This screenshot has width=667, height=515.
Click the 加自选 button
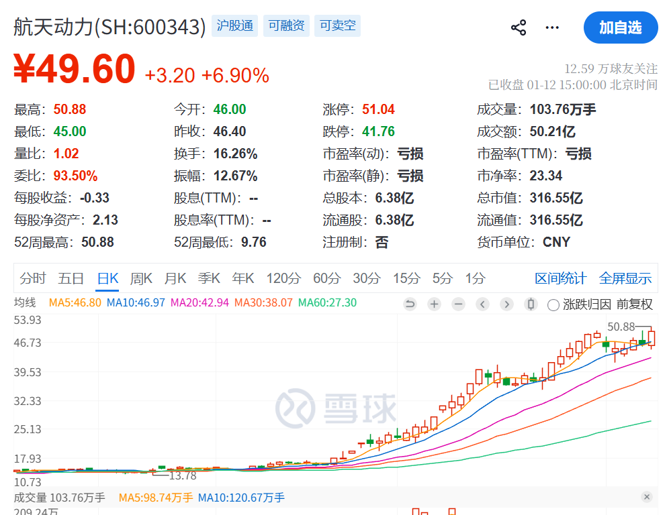click(620, 28)
